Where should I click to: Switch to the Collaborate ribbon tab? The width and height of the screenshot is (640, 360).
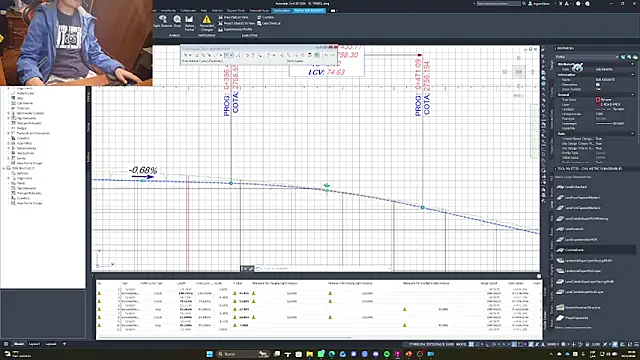pyautogui.click(x=188, y=10)
